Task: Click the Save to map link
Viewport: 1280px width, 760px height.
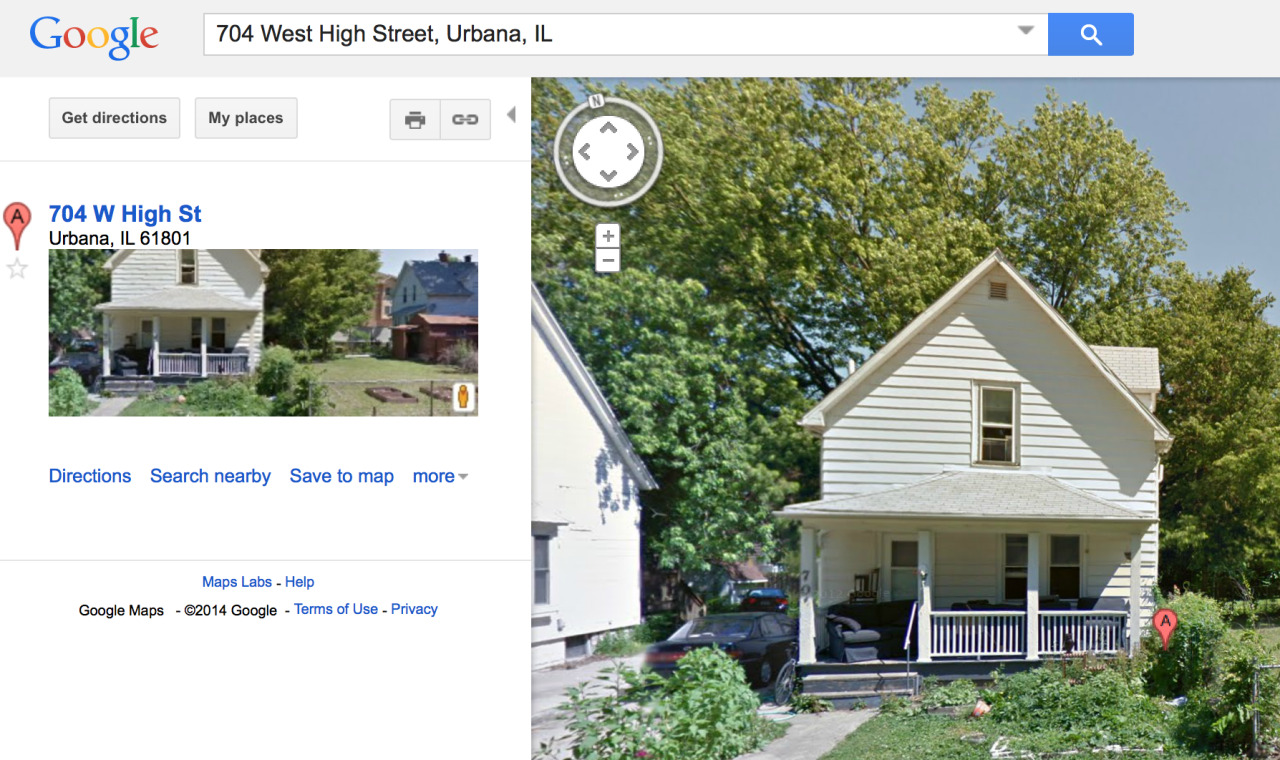Action: [342, 476]
